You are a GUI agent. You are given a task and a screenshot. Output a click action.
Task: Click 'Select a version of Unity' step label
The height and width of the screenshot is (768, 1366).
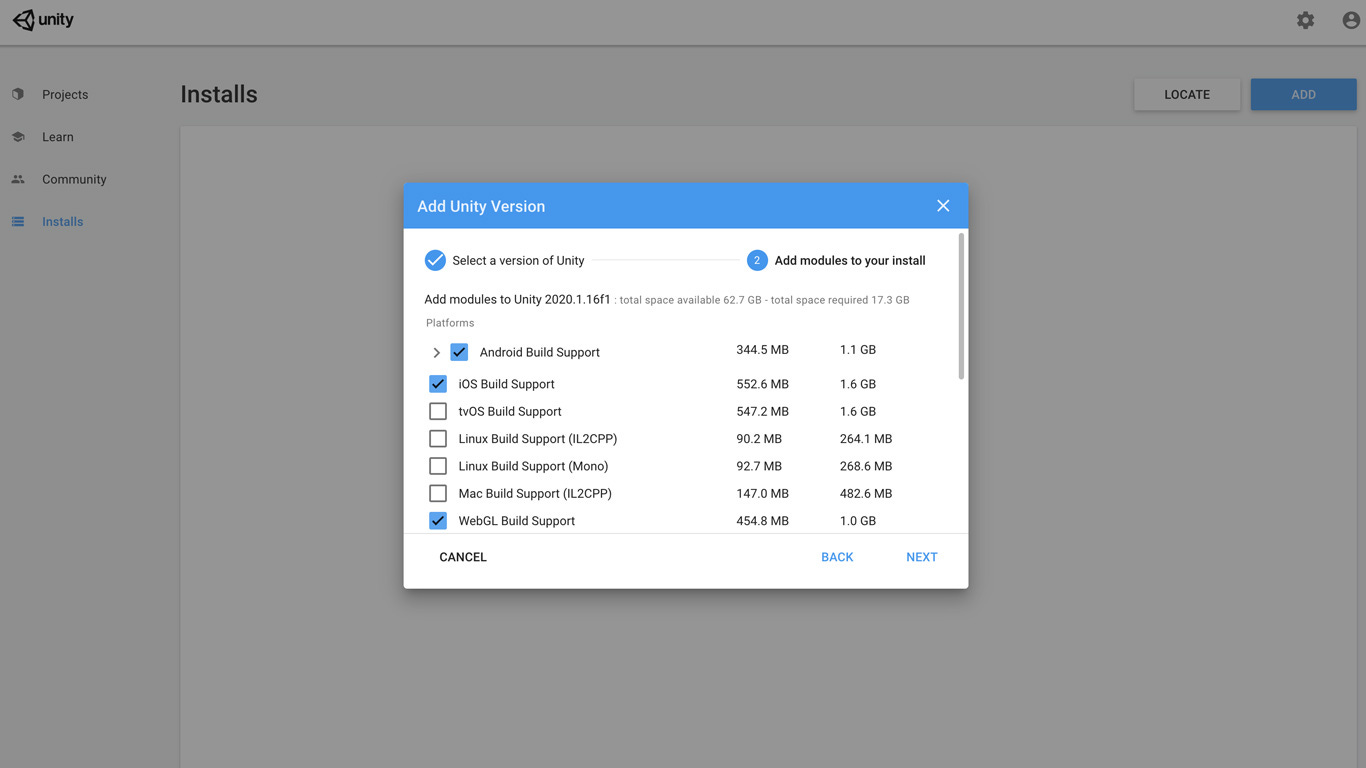point(518,260)
